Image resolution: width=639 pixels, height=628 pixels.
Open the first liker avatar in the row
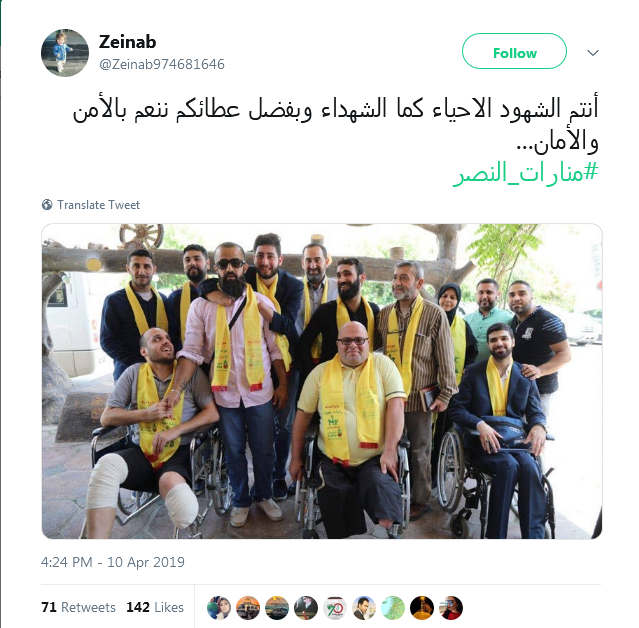[219, 608]
